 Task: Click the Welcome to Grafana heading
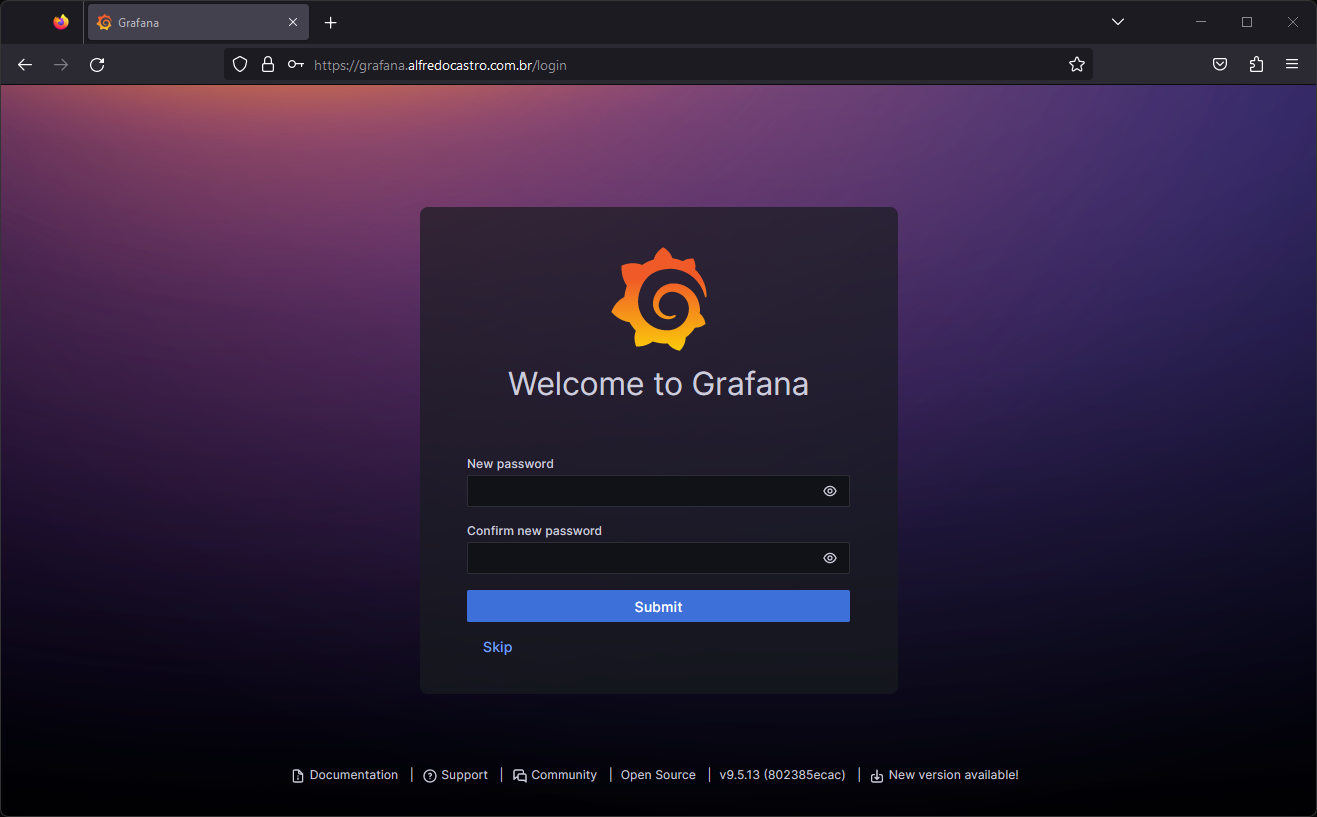tap(658, 384)
